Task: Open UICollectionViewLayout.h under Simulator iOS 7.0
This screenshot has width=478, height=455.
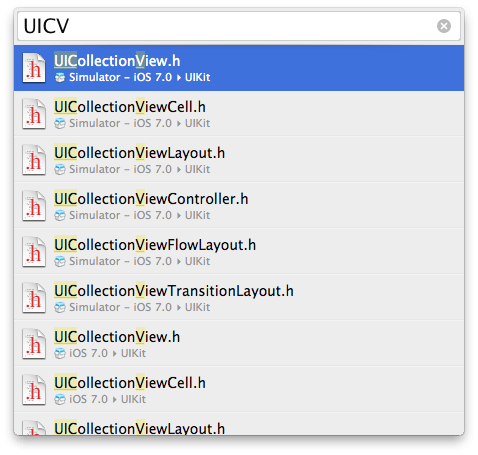Action: pyautogui.click(x=239, y=159)
